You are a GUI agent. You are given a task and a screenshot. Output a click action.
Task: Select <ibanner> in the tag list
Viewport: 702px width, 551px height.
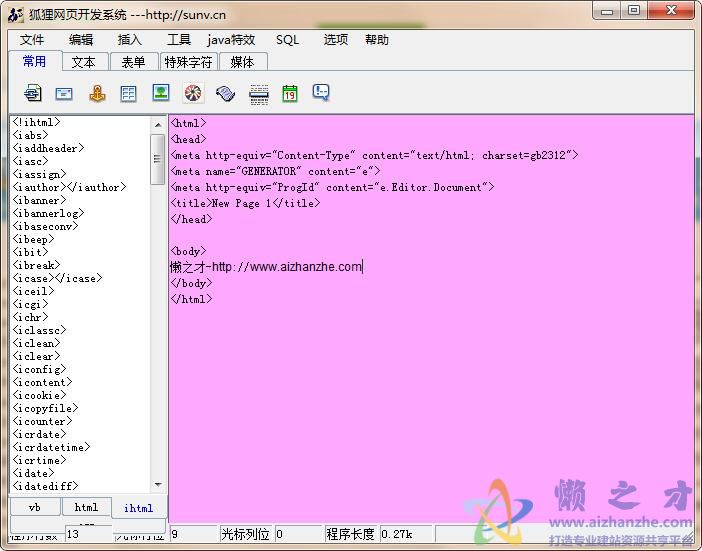tap(39, 200)
